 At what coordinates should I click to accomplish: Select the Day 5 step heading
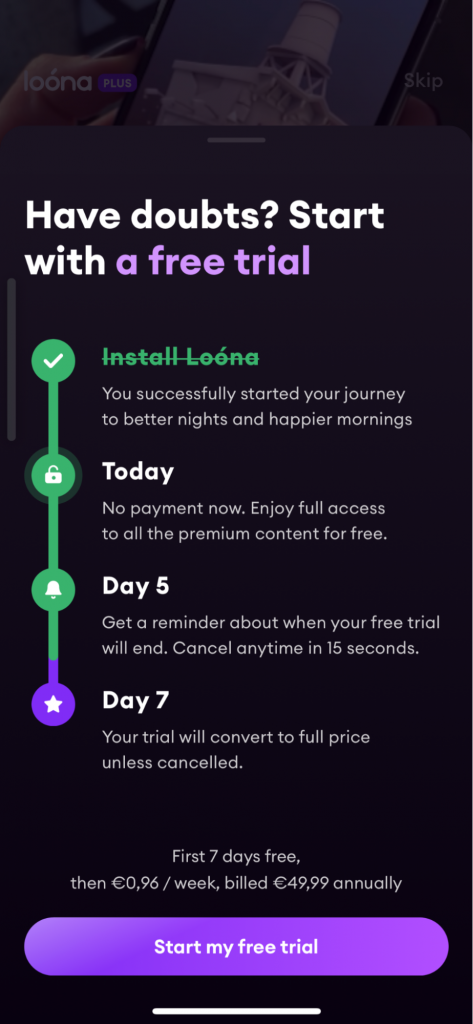pyautogui.click(x=135, y=586)
